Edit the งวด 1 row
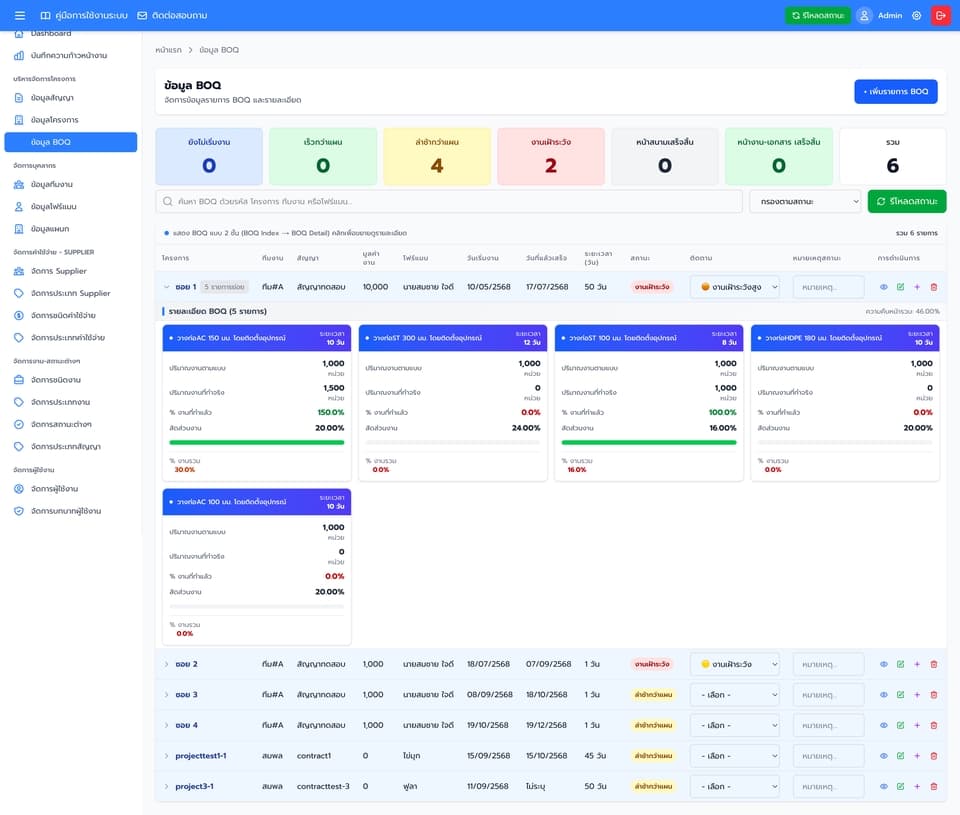This screenshot has width=960, height=815. 900,287
